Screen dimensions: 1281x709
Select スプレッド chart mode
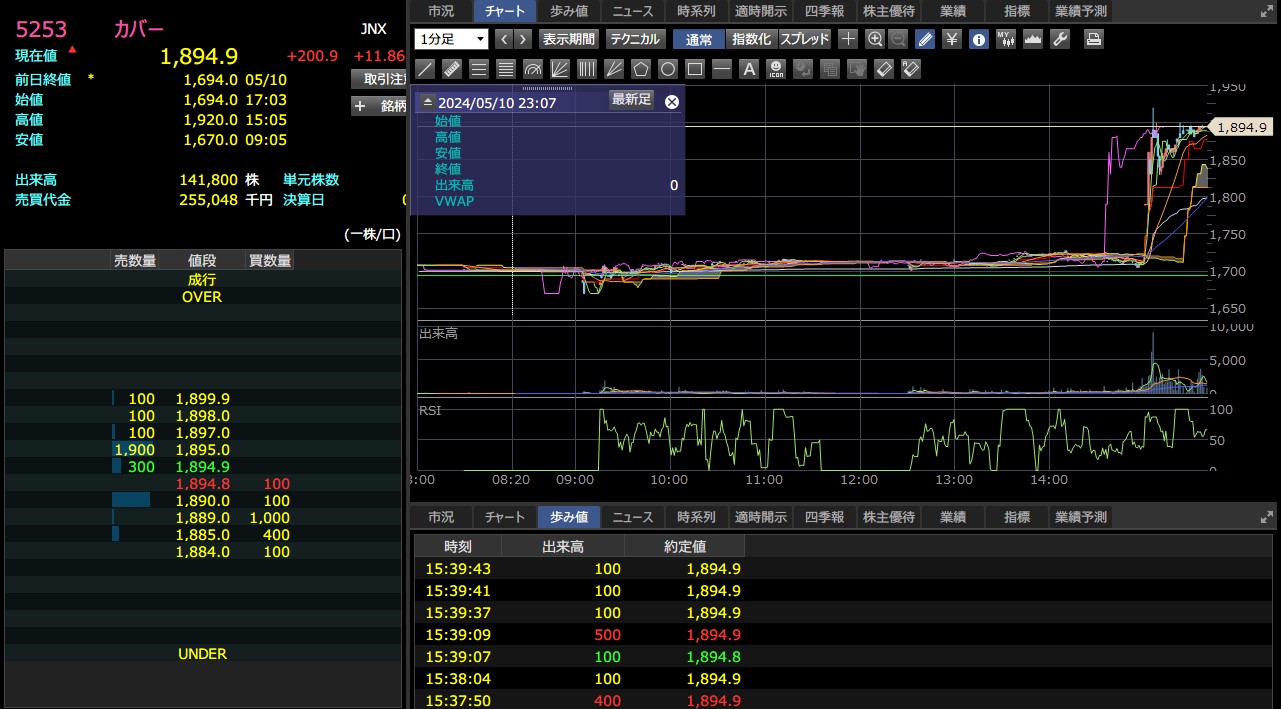(804, 39)
